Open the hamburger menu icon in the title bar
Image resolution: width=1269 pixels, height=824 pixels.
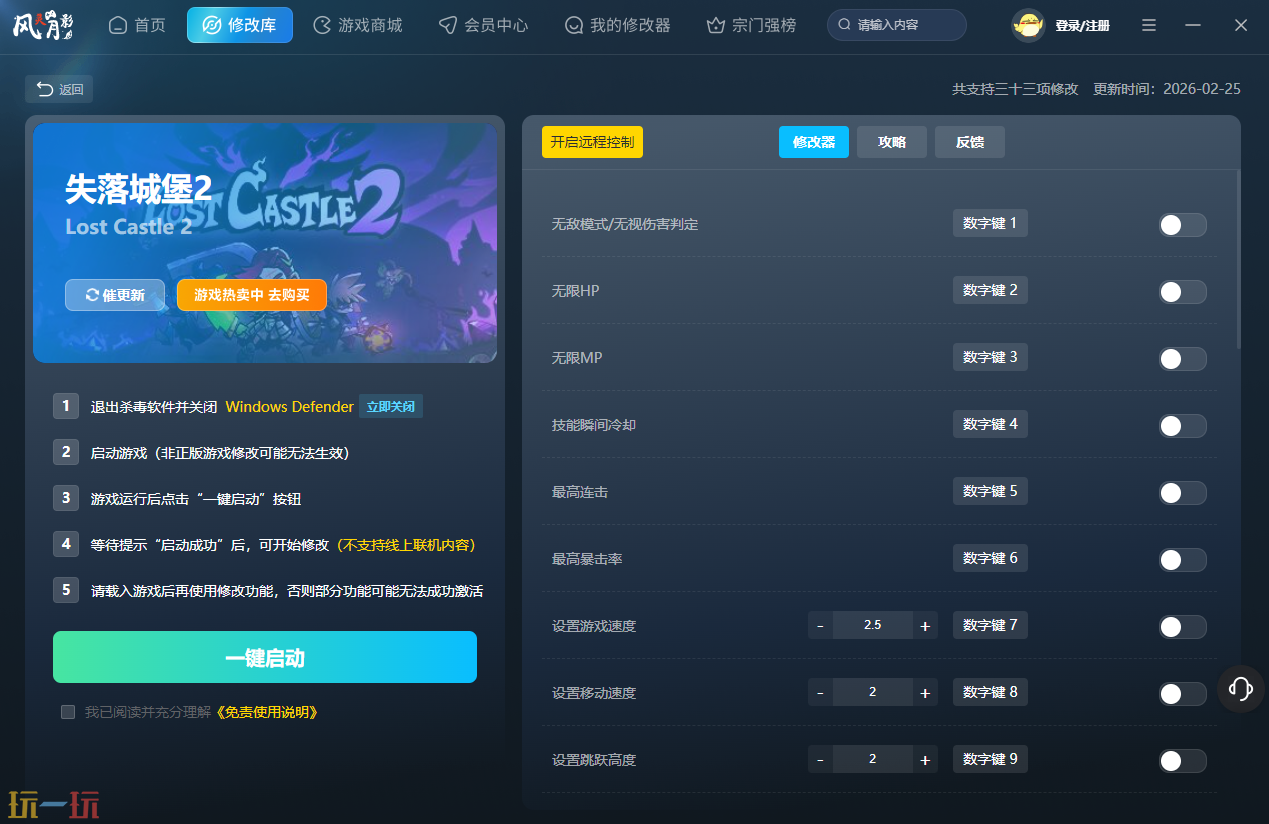(x=1149, y=25)
